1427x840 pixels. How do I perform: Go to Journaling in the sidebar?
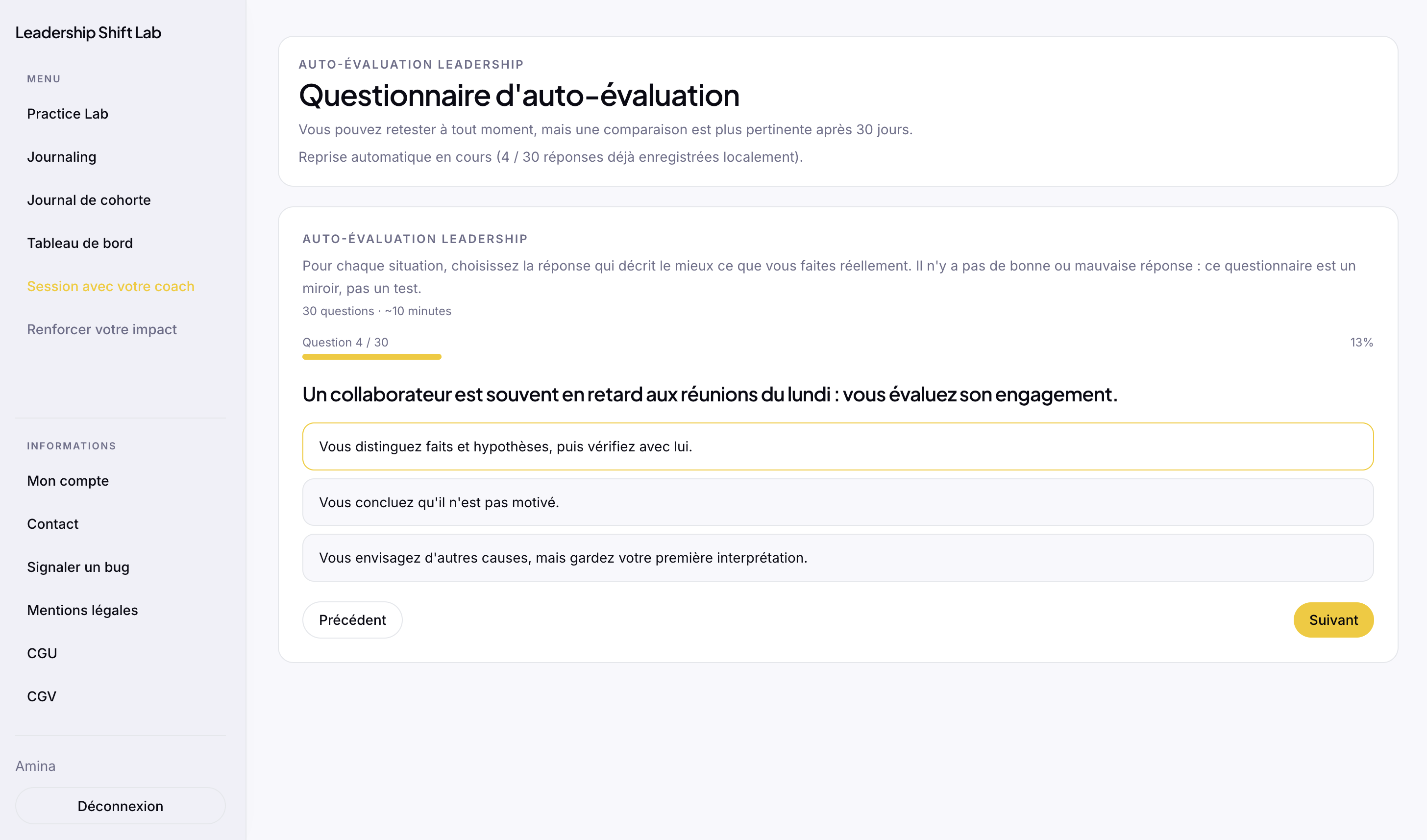click(62, 157)
